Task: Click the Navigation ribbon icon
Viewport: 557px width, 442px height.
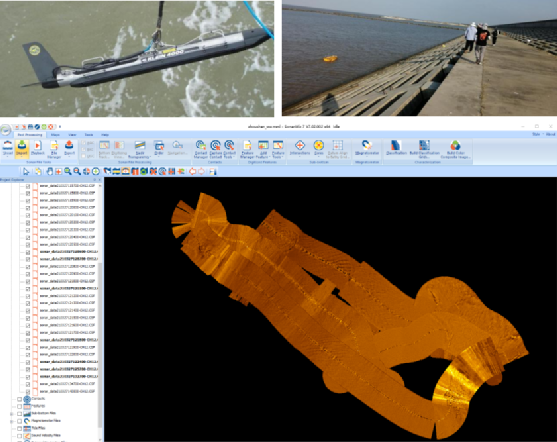Action: coord(177,148)
